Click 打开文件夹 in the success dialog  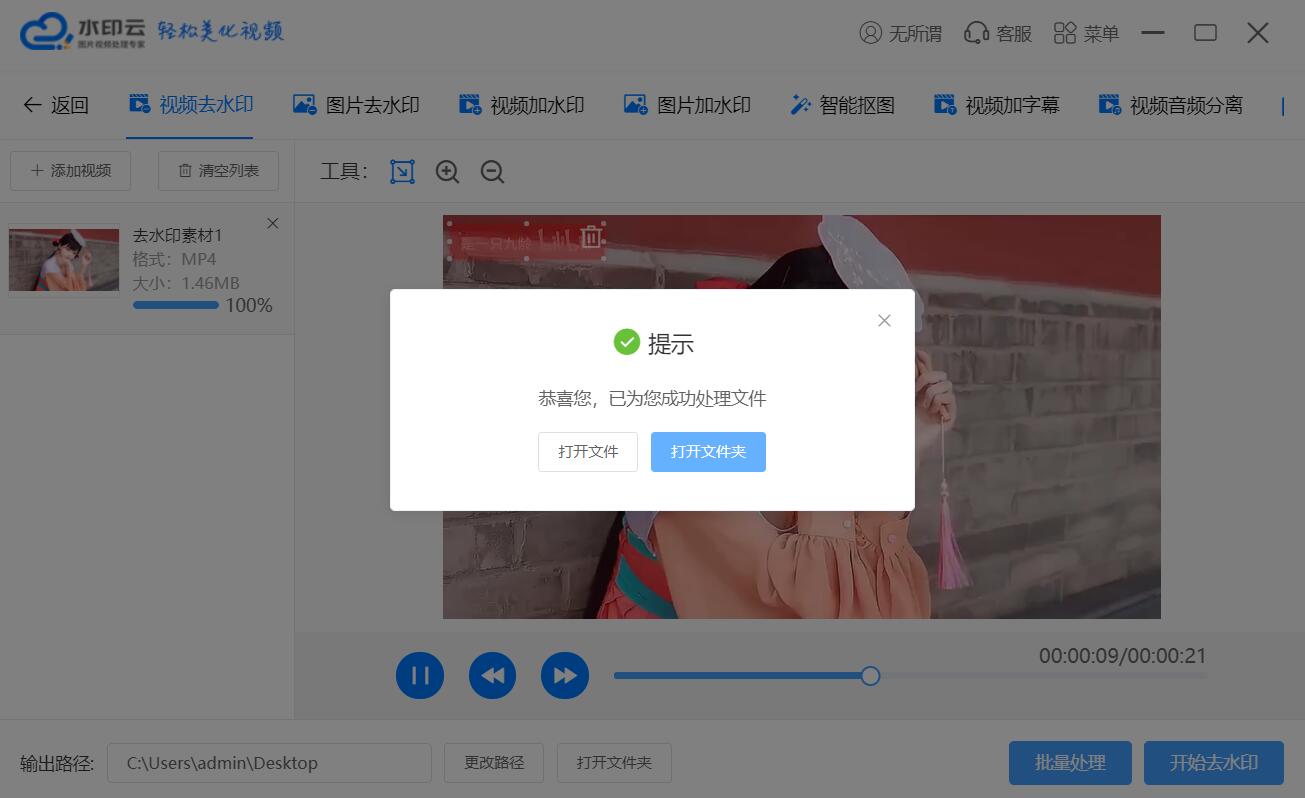point(708,452)
